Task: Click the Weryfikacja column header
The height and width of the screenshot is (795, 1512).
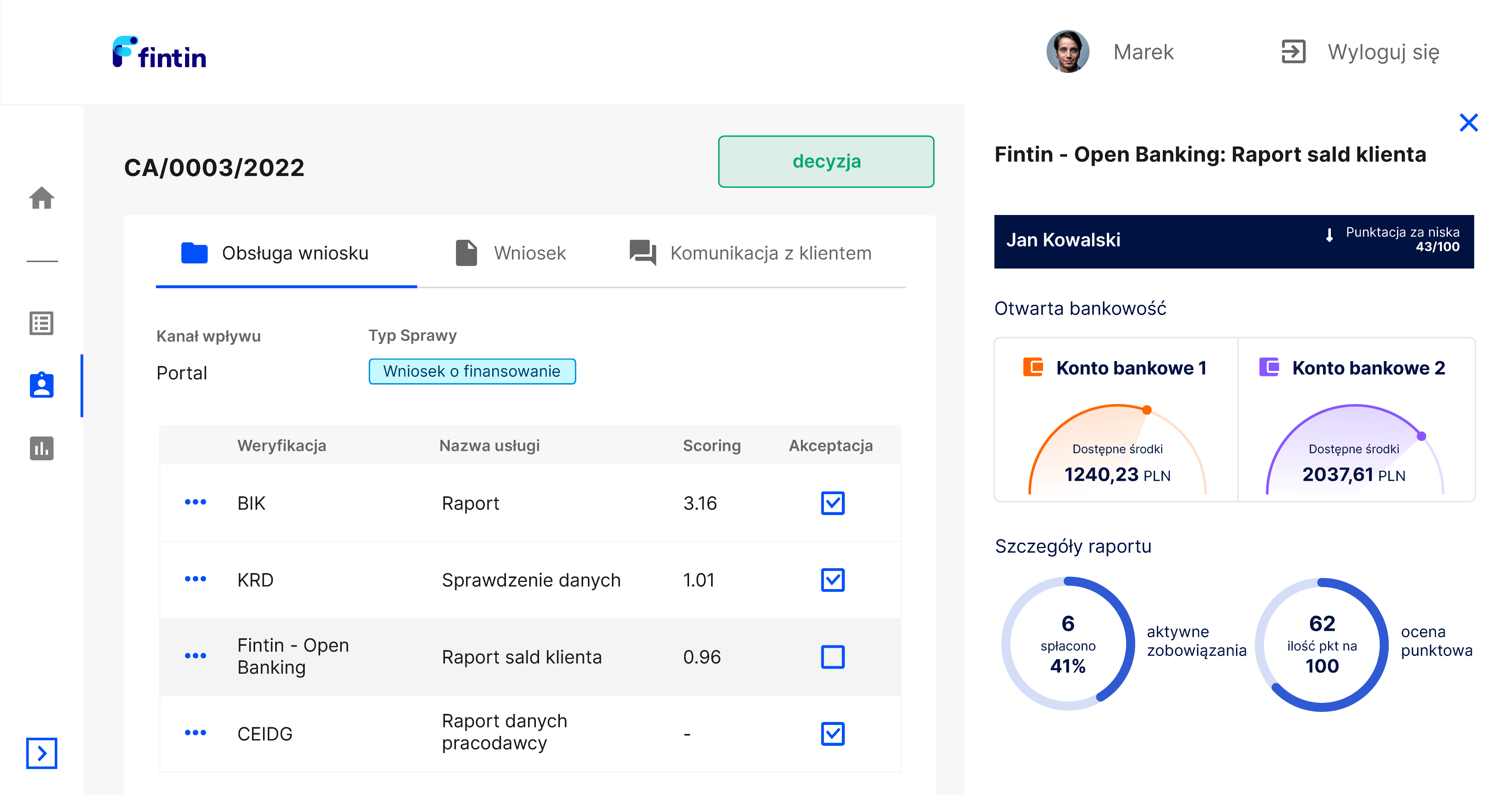Action: point(282,446)
